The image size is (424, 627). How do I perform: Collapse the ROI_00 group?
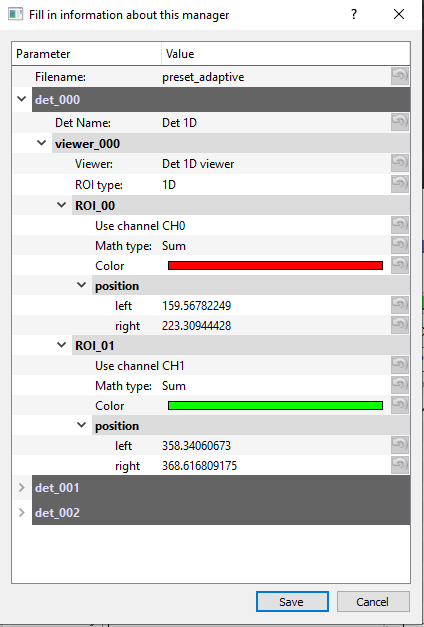tap(62, 205)
